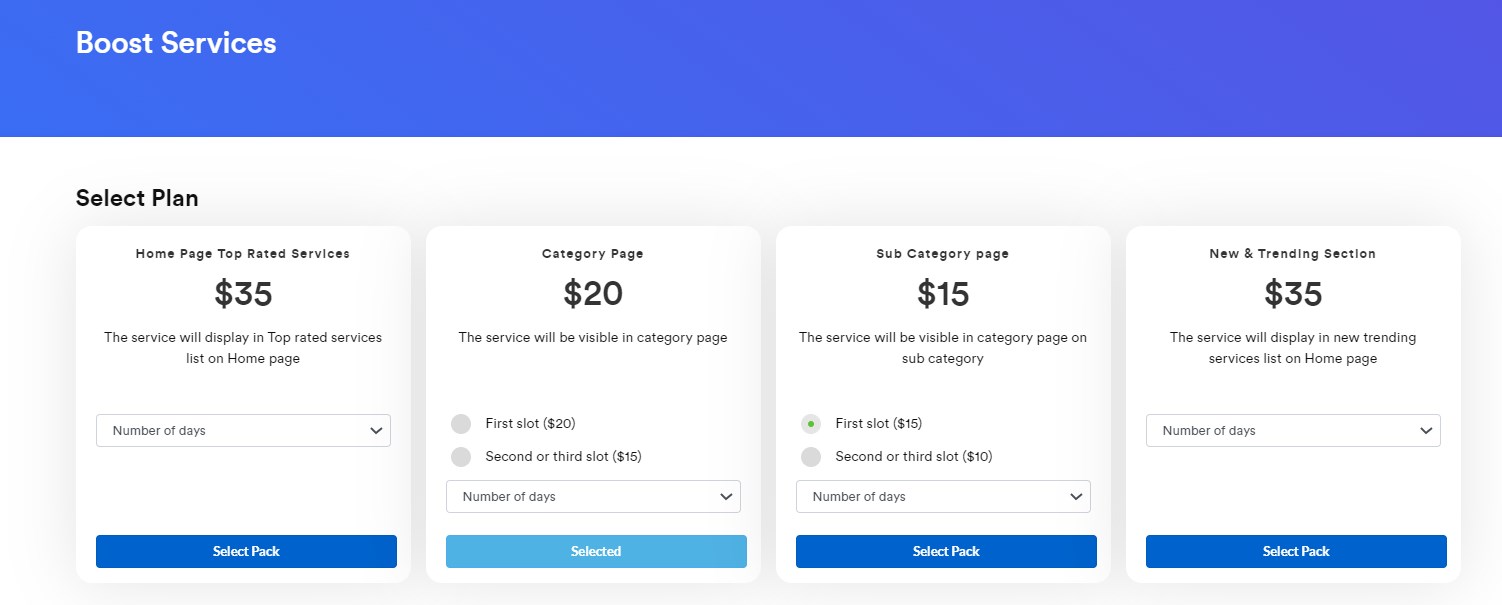Select Pack for Sub Category page plan

pyautogui.click(x=946, y=551)
